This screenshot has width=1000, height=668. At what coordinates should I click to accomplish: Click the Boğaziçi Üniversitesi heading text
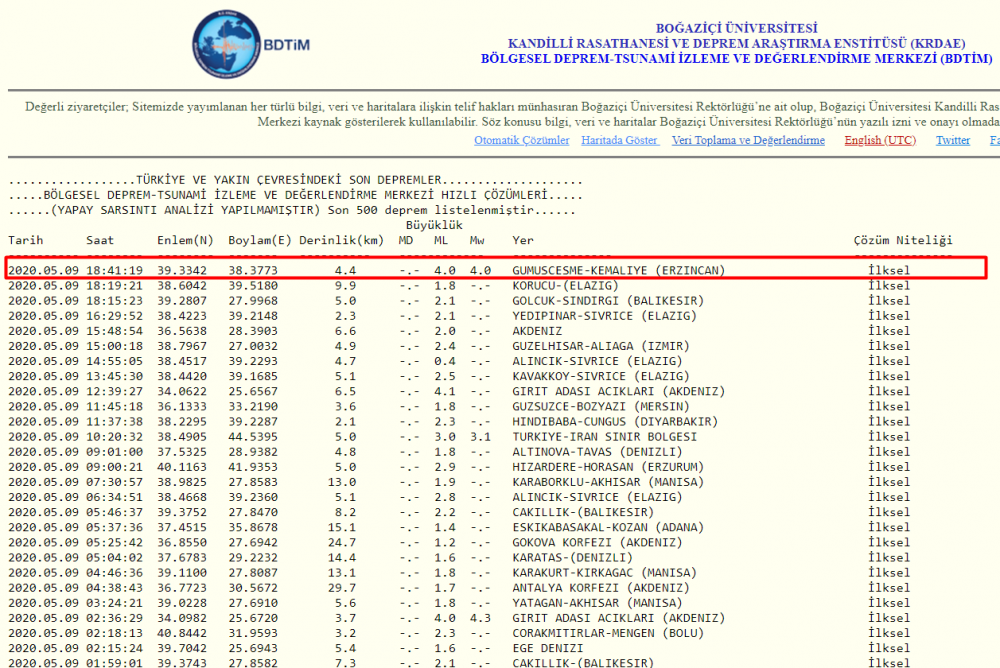click(x=736, y=29)
